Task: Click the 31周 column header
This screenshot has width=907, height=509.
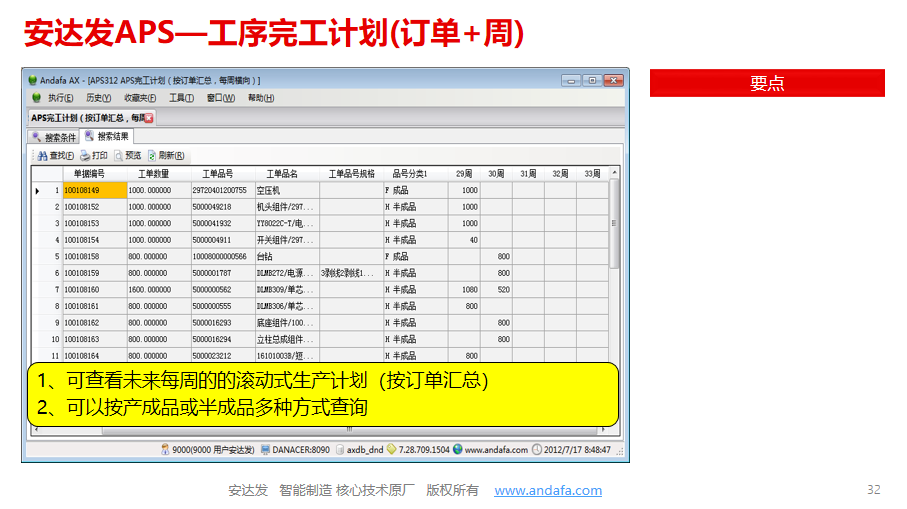Action: click(528, 174)
